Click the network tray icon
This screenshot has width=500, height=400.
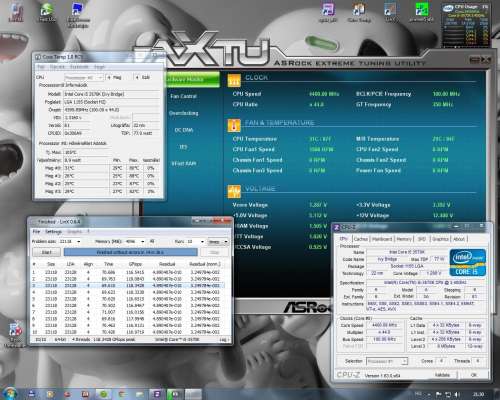click(x=448, y=395)
